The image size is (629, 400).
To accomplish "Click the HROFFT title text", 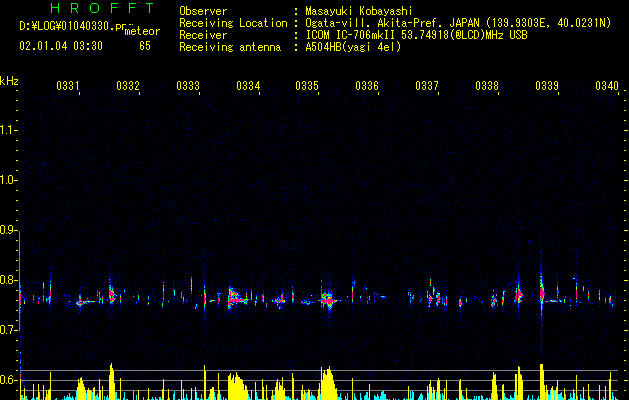I will point(103,8).
